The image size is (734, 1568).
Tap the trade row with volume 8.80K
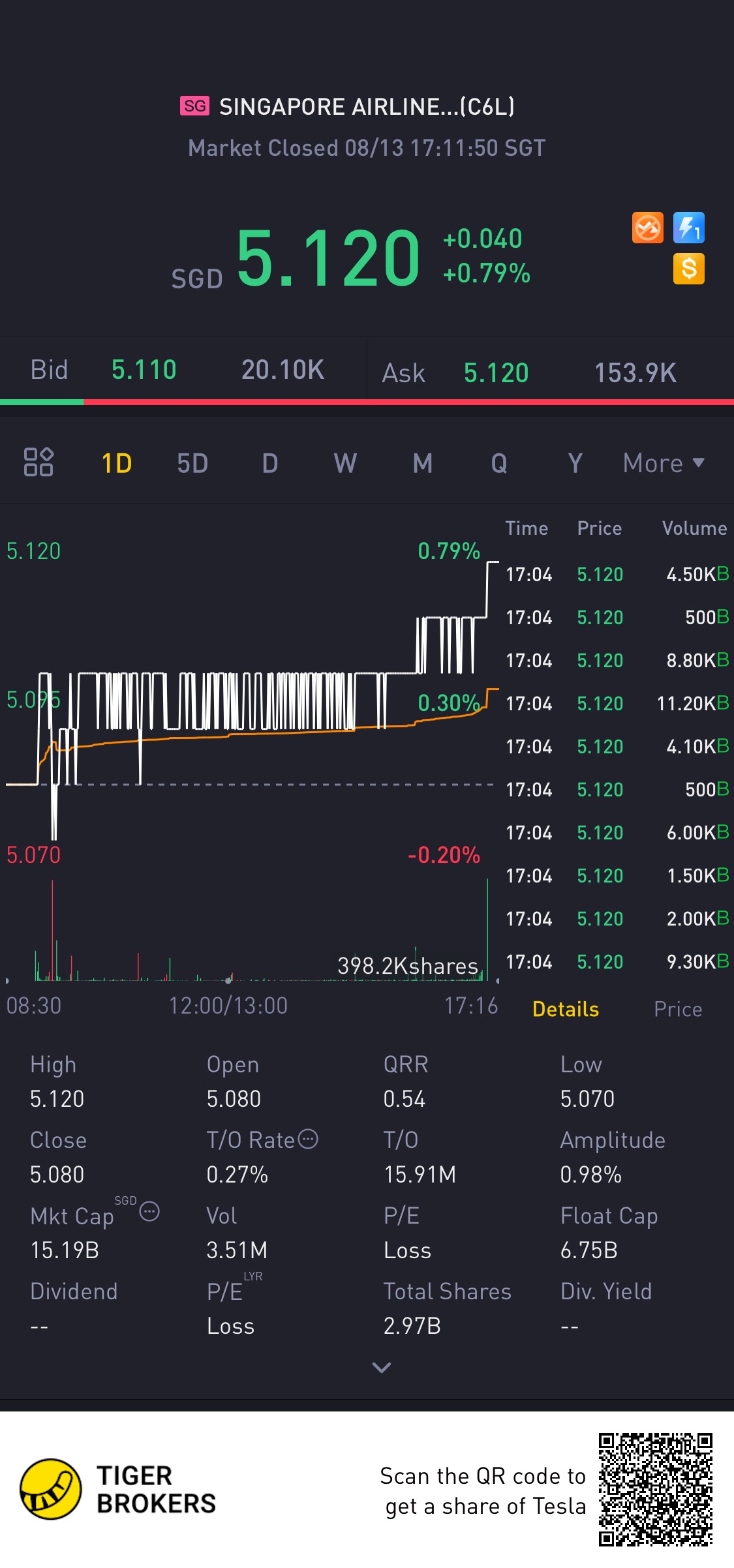point(617,660)
